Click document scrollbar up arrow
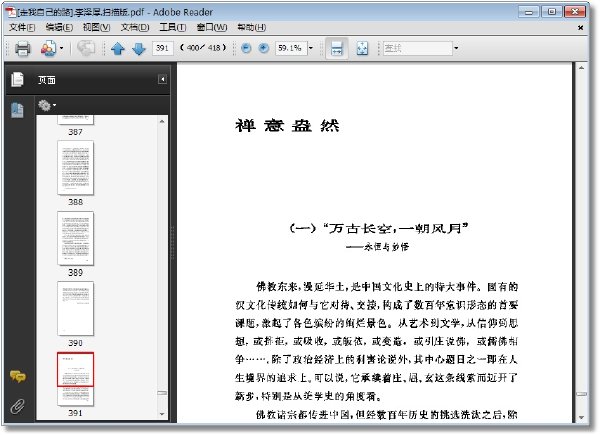This screenshot has width=600, height=436. 581,68
